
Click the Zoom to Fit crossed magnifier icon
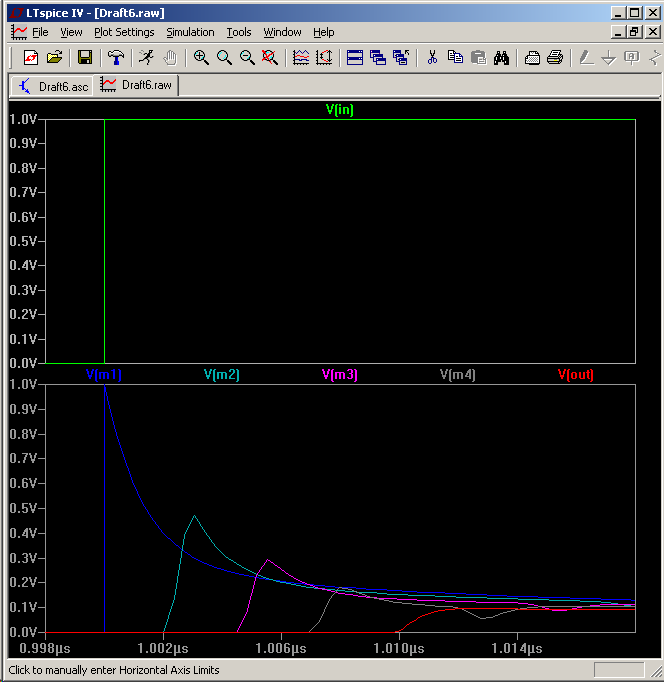click(270, 57)
